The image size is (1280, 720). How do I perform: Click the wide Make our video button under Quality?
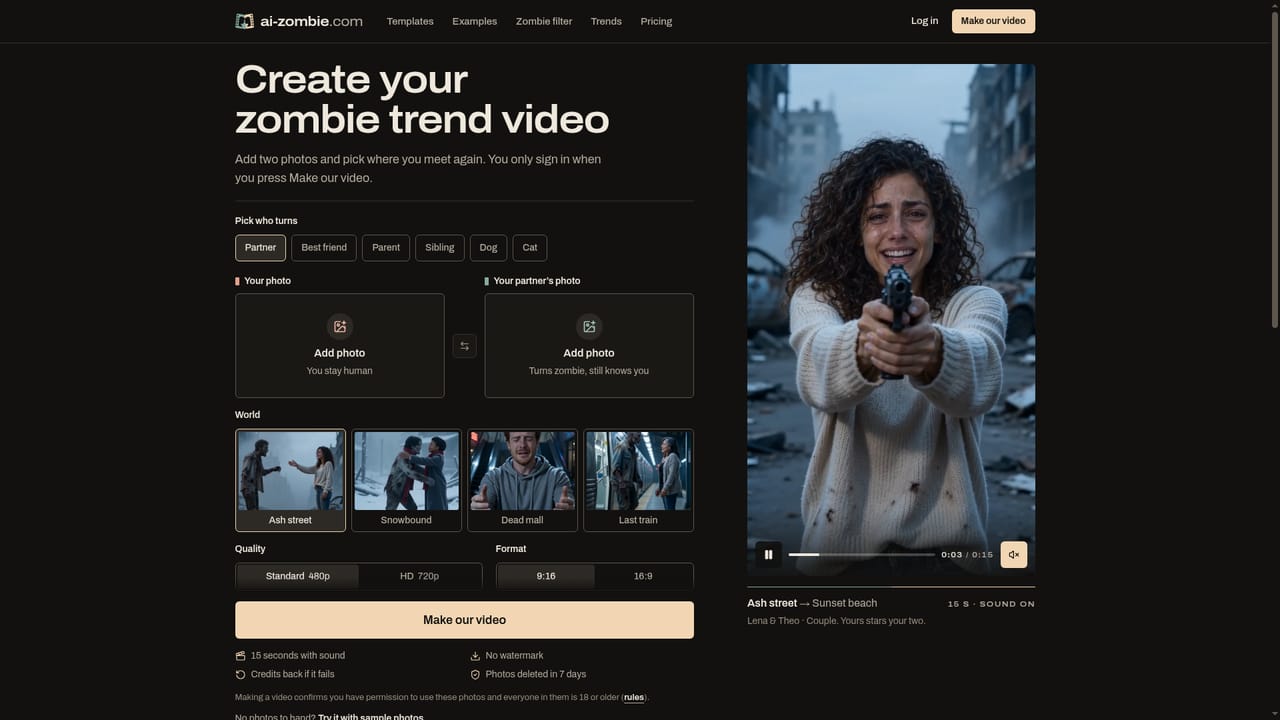(464, 620)
